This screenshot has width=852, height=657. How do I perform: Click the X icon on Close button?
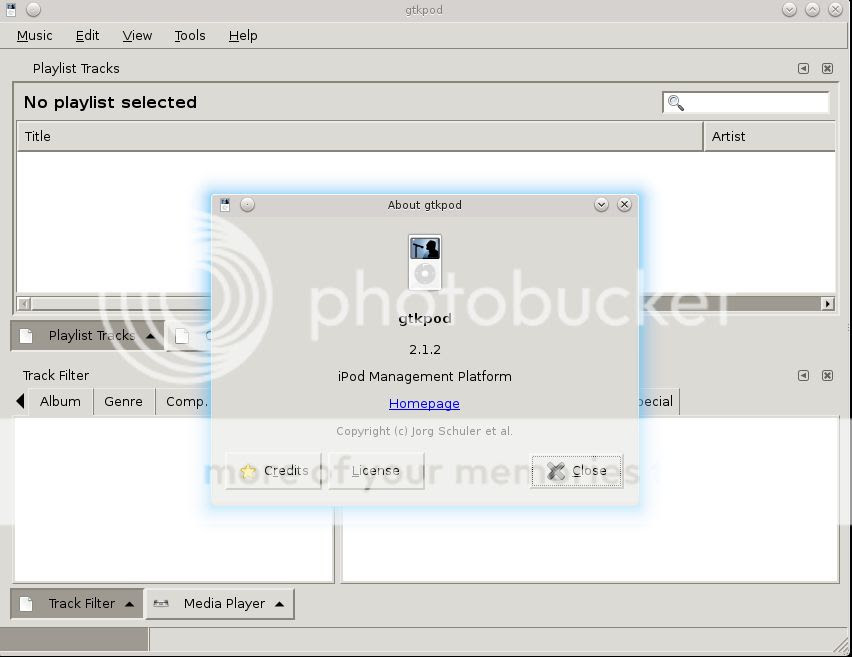(556, 471)
